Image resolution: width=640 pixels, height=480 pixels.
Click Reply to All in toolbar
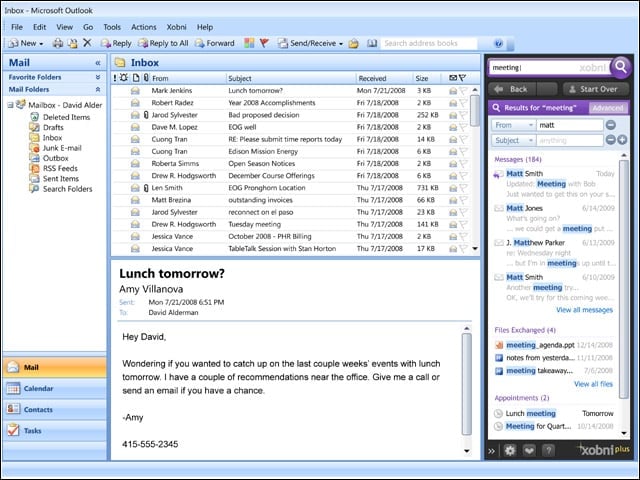click(x=163, y=43)
